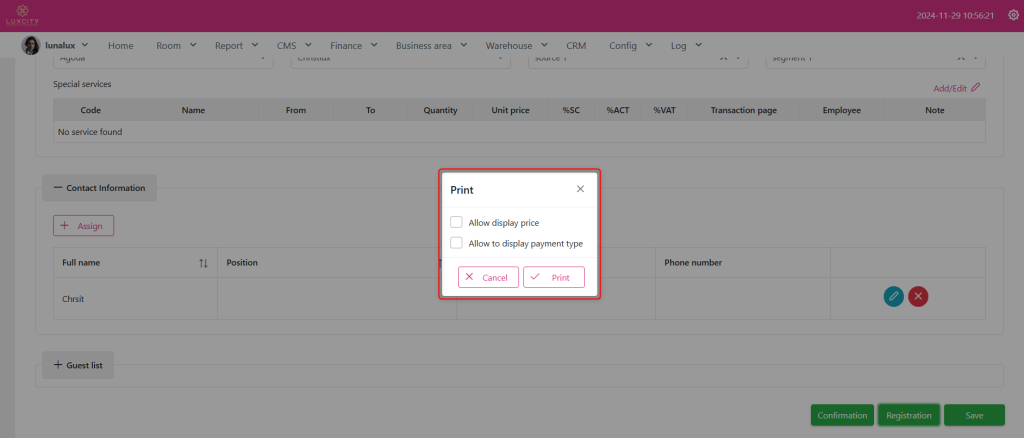Image resolution: width=1024 pixels, height=438 pixels.
Task: Click the settings gear icon
Action: (x=1012, y=16)
